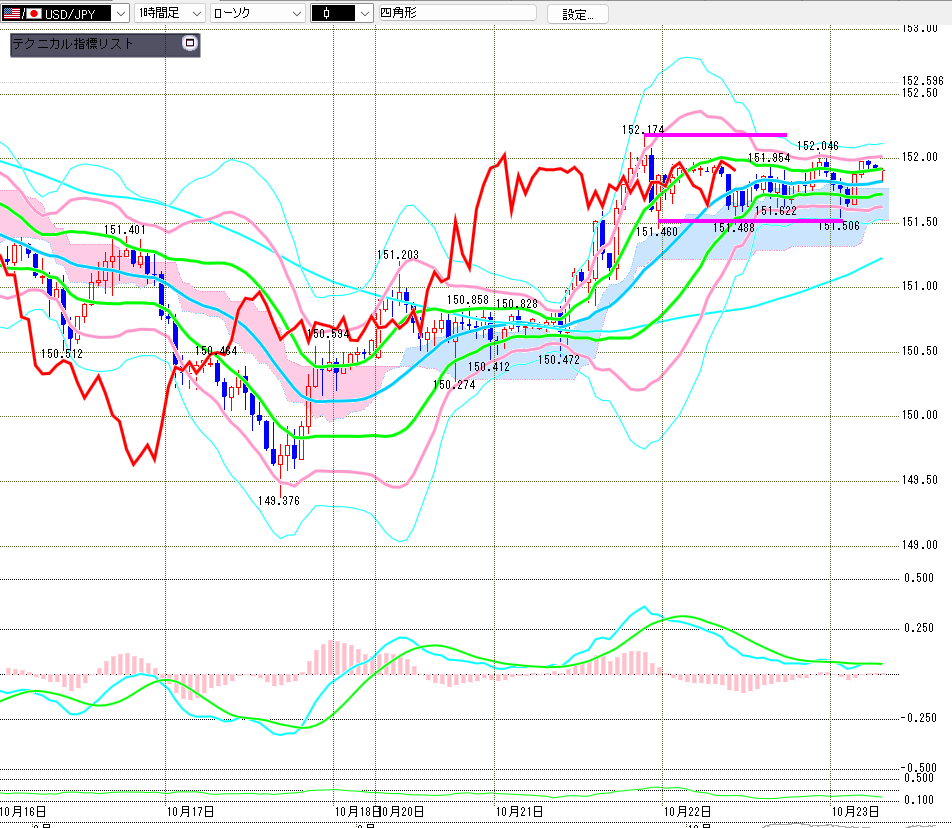Open the ローソク chart type dropdown
The height and width of the screenshot is (828, 952).
[x=296, y=14]
